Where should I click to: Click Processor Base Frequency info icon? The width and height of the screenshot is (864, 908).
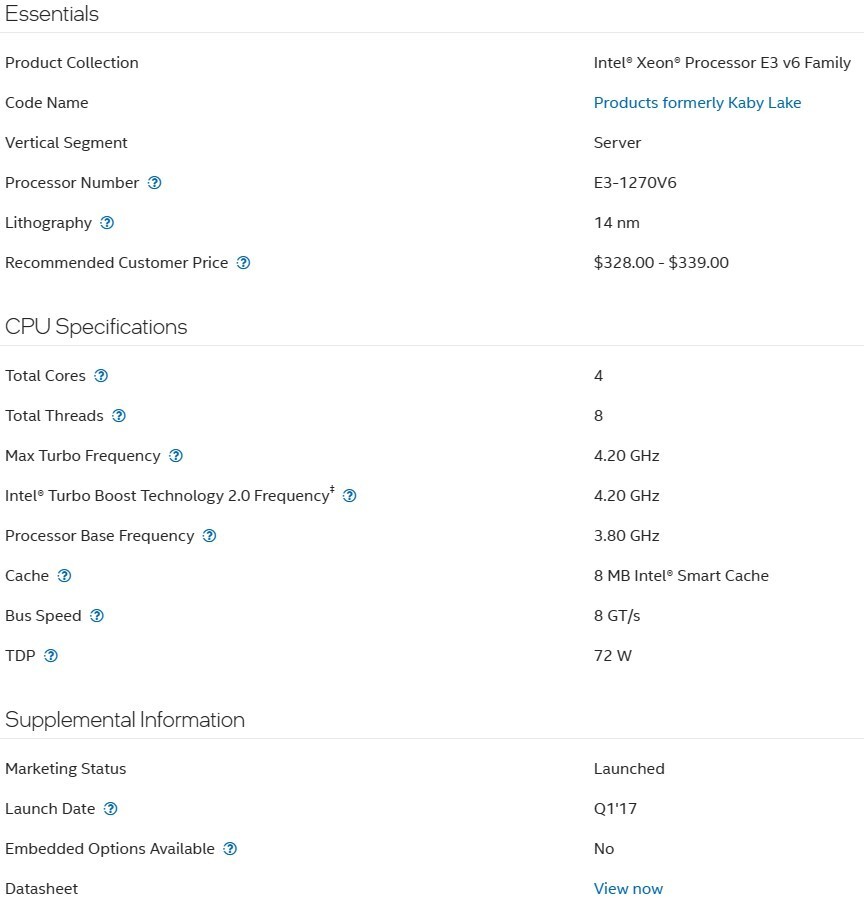pos(209,536)
